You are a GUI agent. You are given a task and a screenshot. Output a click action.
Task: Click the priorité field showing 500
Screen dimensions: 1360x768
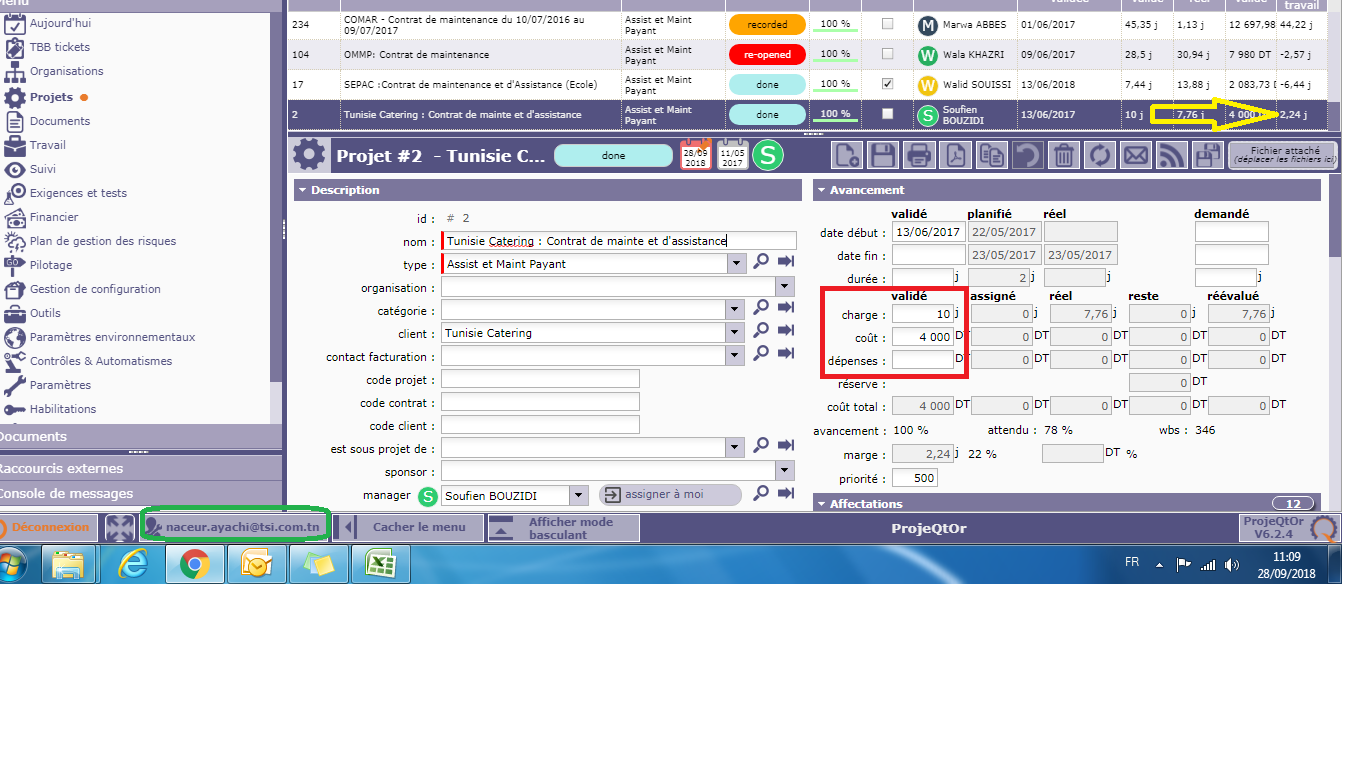(x=915, y=478)
